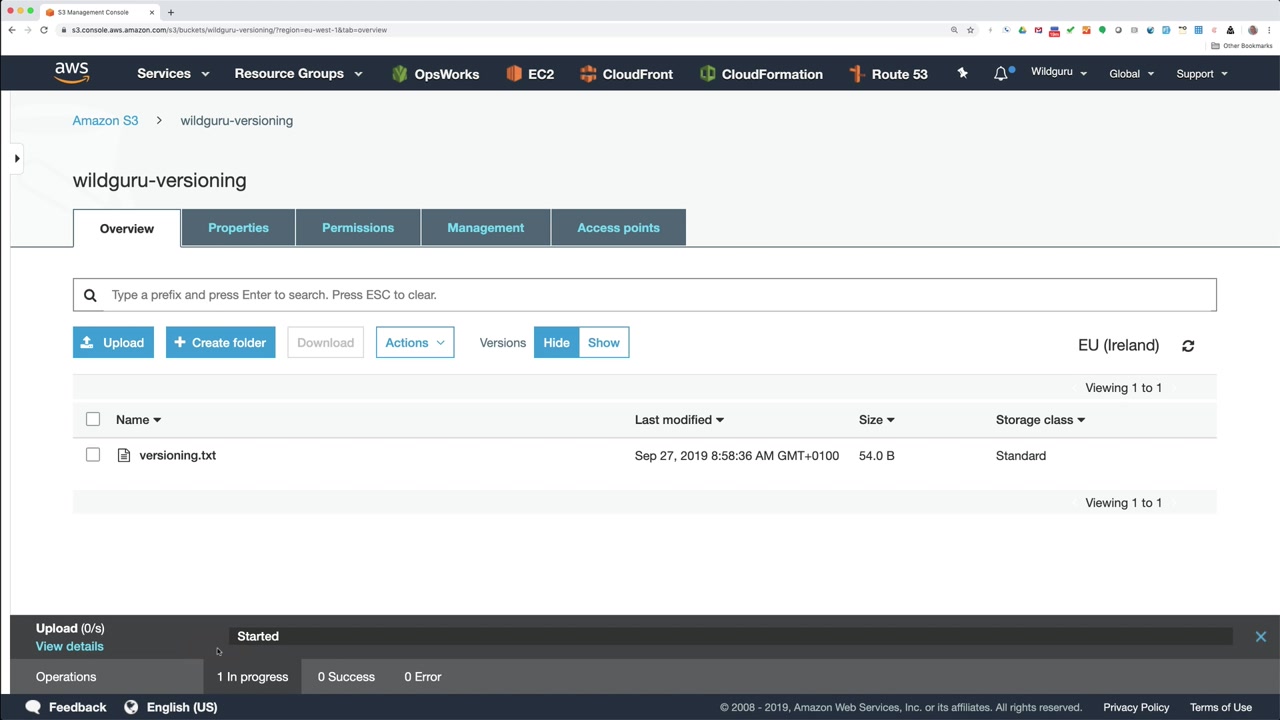Show the 0 Error operations tab

[x=423, y=677]
